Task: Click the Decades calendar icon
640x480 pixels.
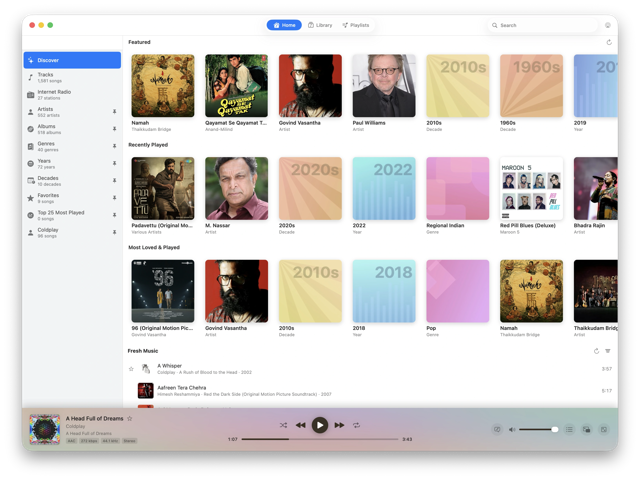Action: (31, 181)
